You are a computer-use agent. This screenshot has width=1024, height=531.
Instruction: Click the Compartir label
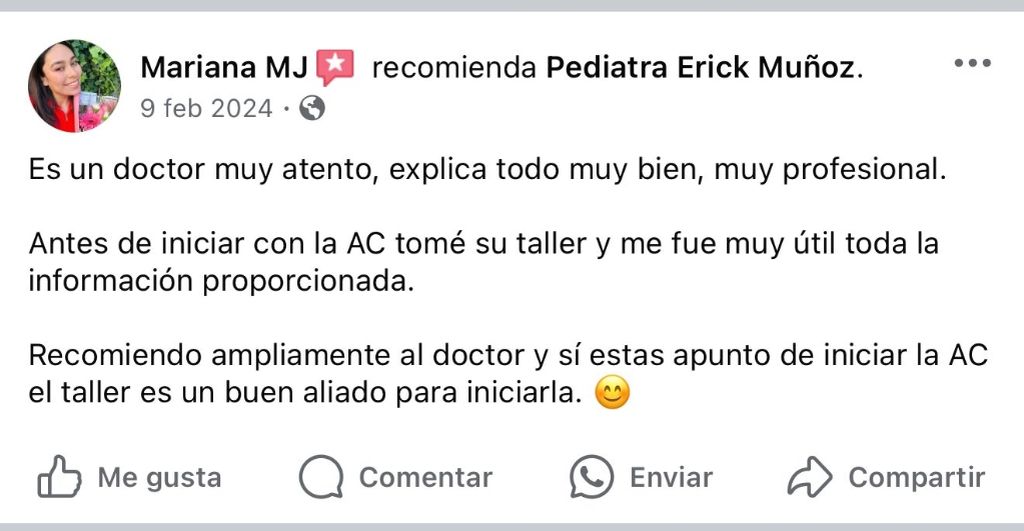[x=916, y=478]
